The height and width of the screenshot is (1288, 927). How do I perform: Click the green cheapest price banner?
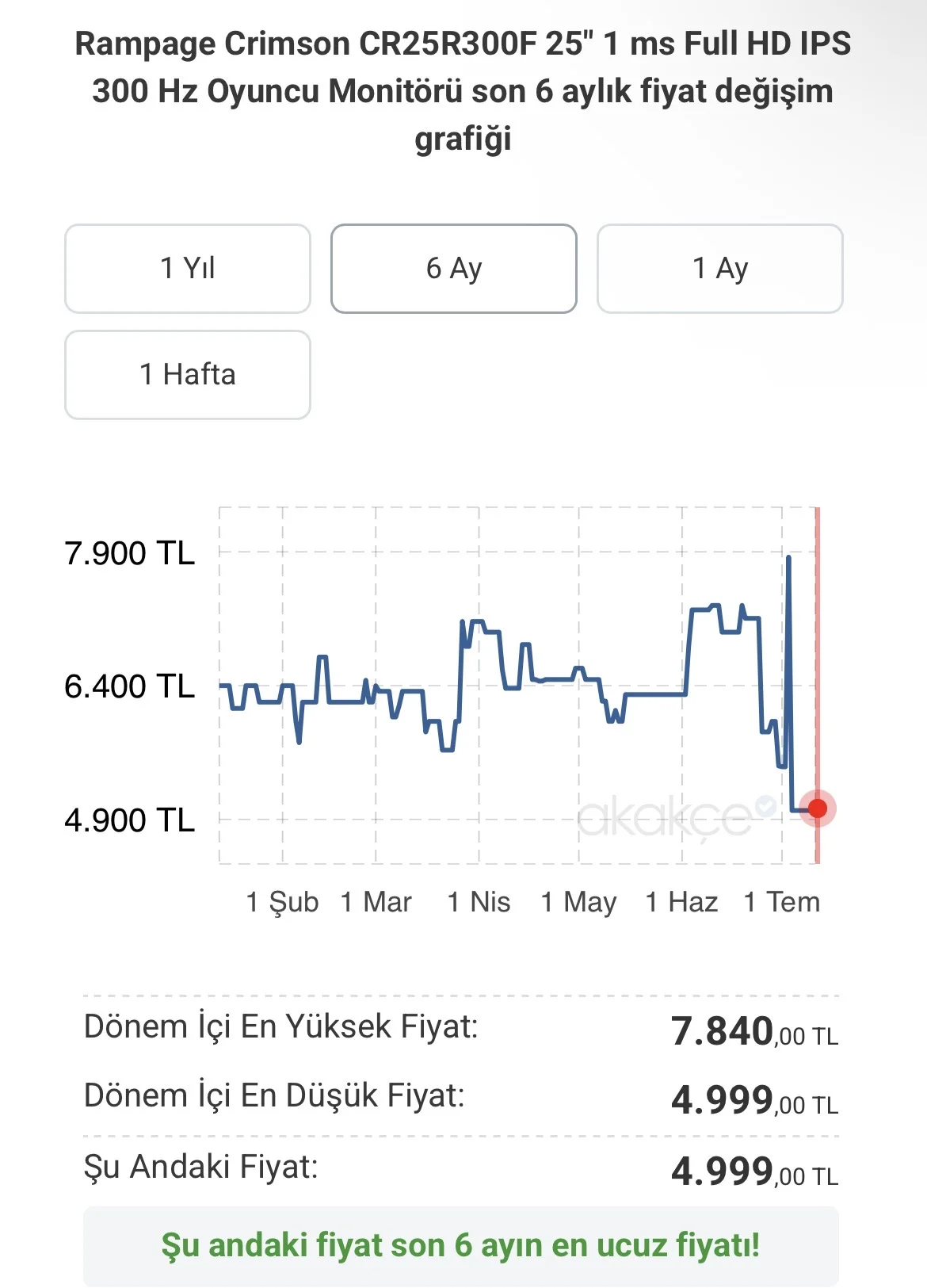tap(461, 1246)
